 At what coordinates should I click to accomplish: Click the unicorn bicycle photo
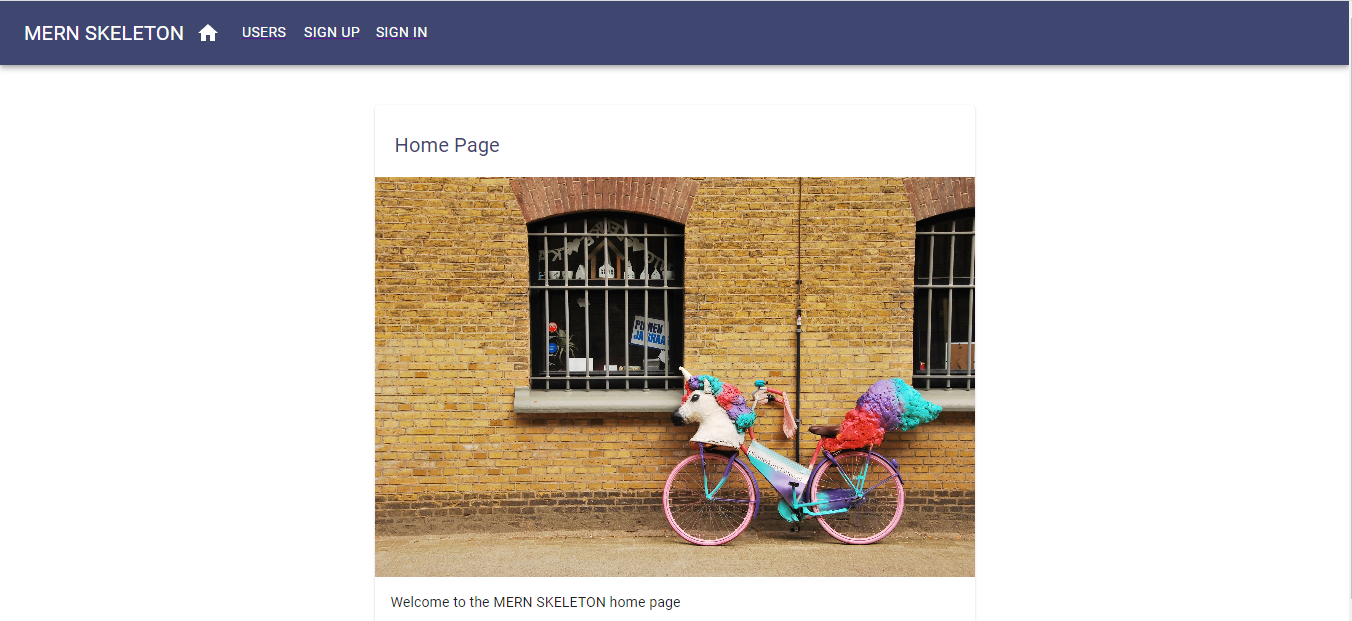click(675, 377)
